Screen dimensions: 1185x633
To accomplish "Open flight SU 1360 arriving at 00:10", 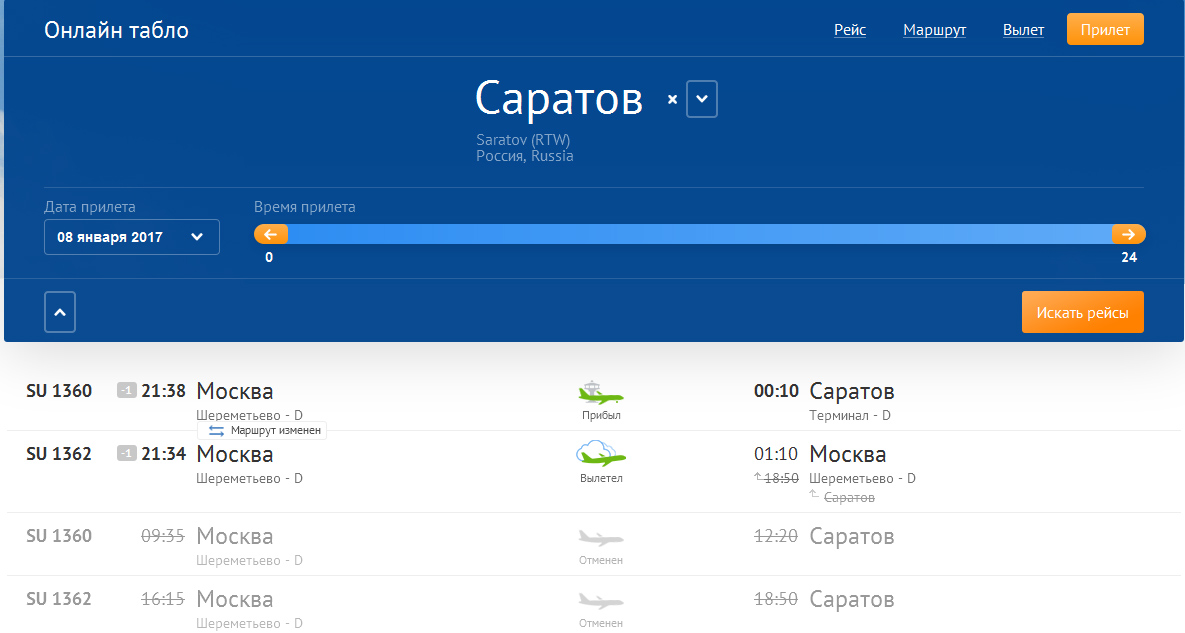I will tap(59, 391).
